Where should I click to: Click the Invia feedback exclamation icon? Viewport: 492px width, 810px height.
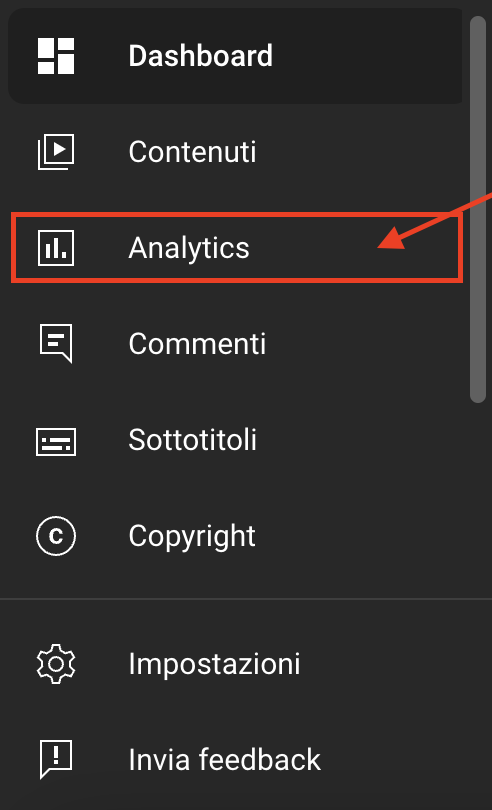(x=56, y=759)
